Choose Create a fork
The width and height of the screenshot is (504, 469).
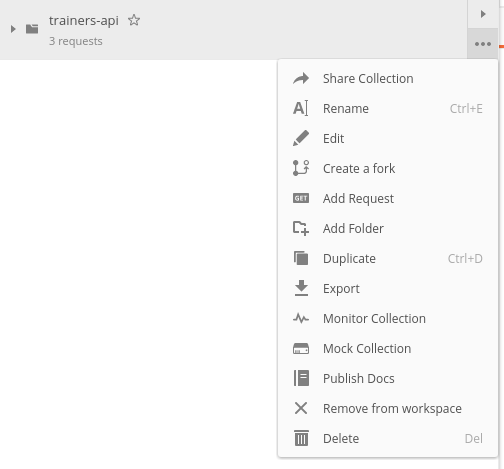[x=388, y=169]
